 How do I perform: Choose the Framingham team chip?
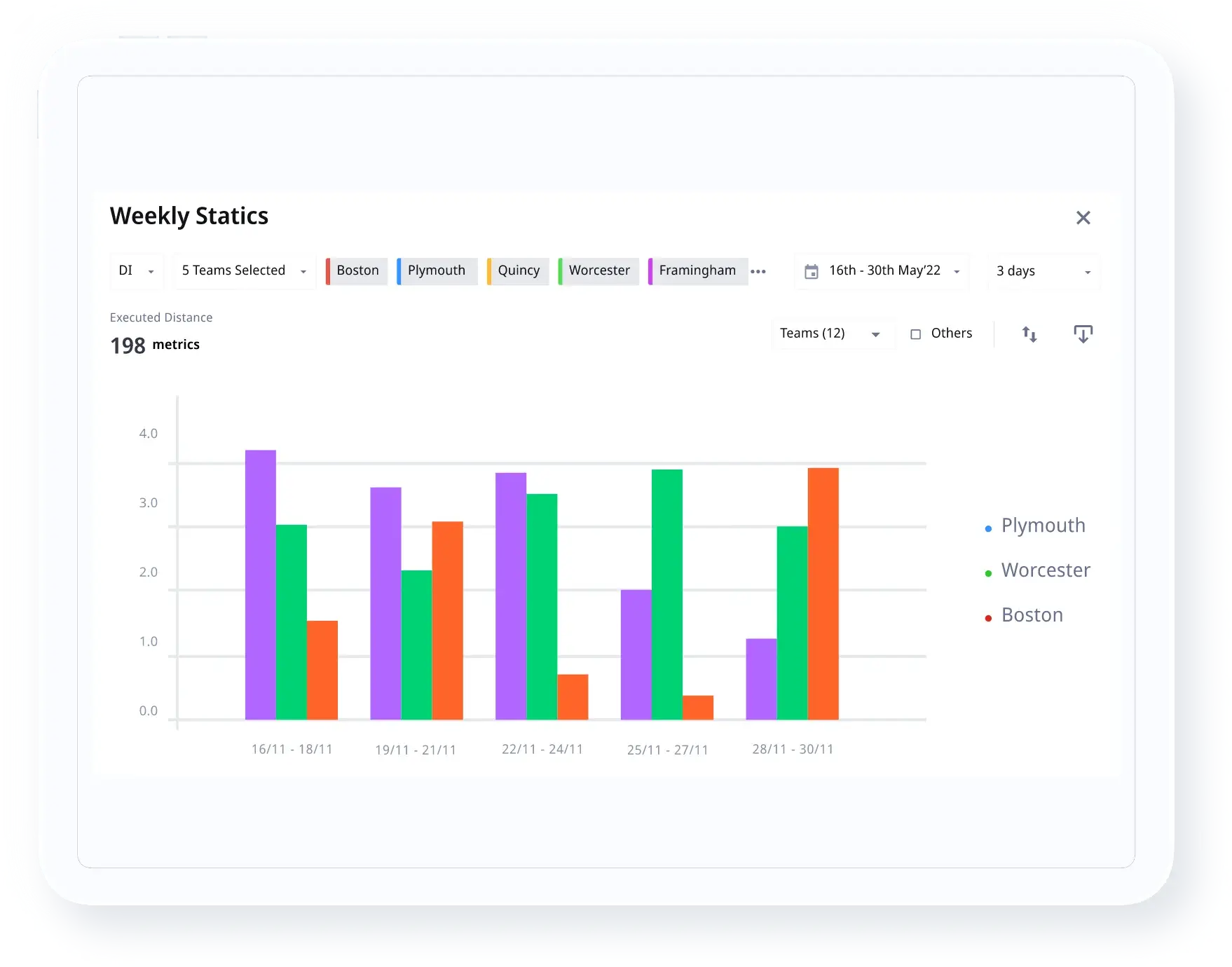697,271
